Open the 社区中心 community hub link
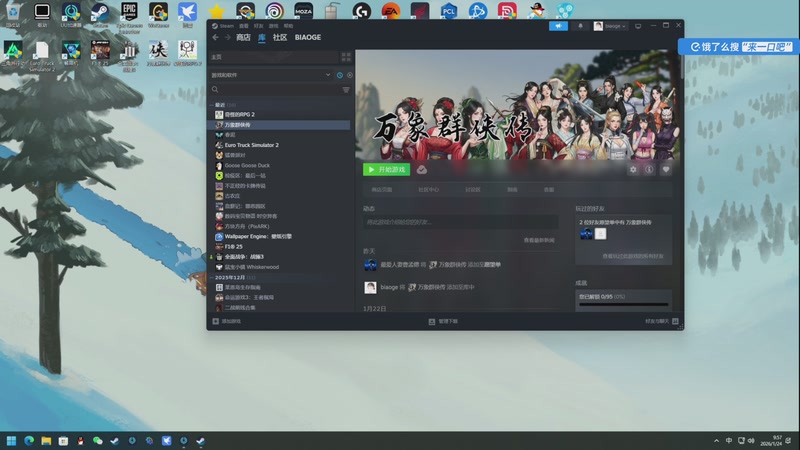The width and height of the screenshot is (800, 450). (429, 190)
